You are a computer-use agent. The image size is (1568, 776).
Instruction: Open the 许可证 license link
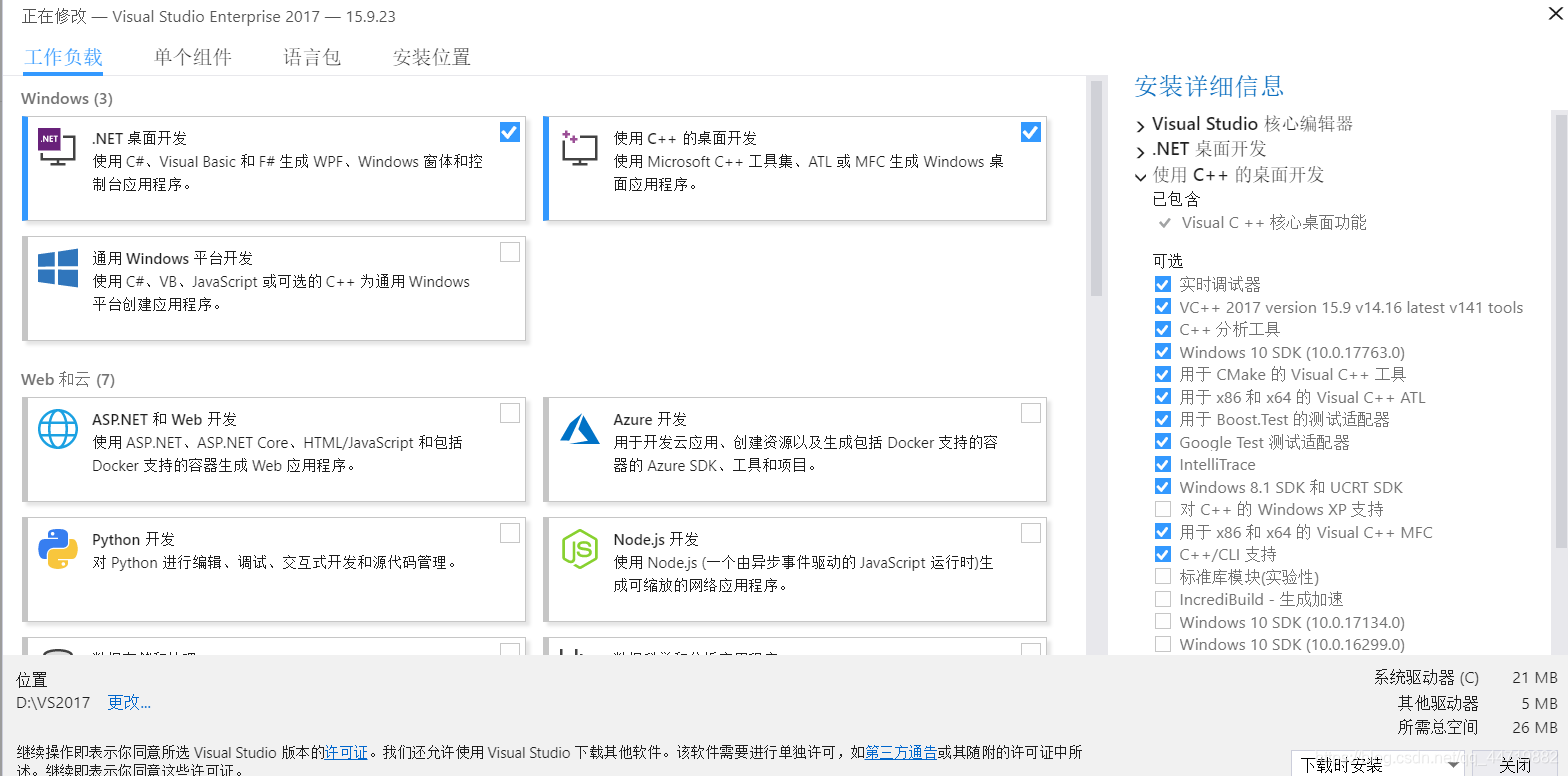[346, 752]
